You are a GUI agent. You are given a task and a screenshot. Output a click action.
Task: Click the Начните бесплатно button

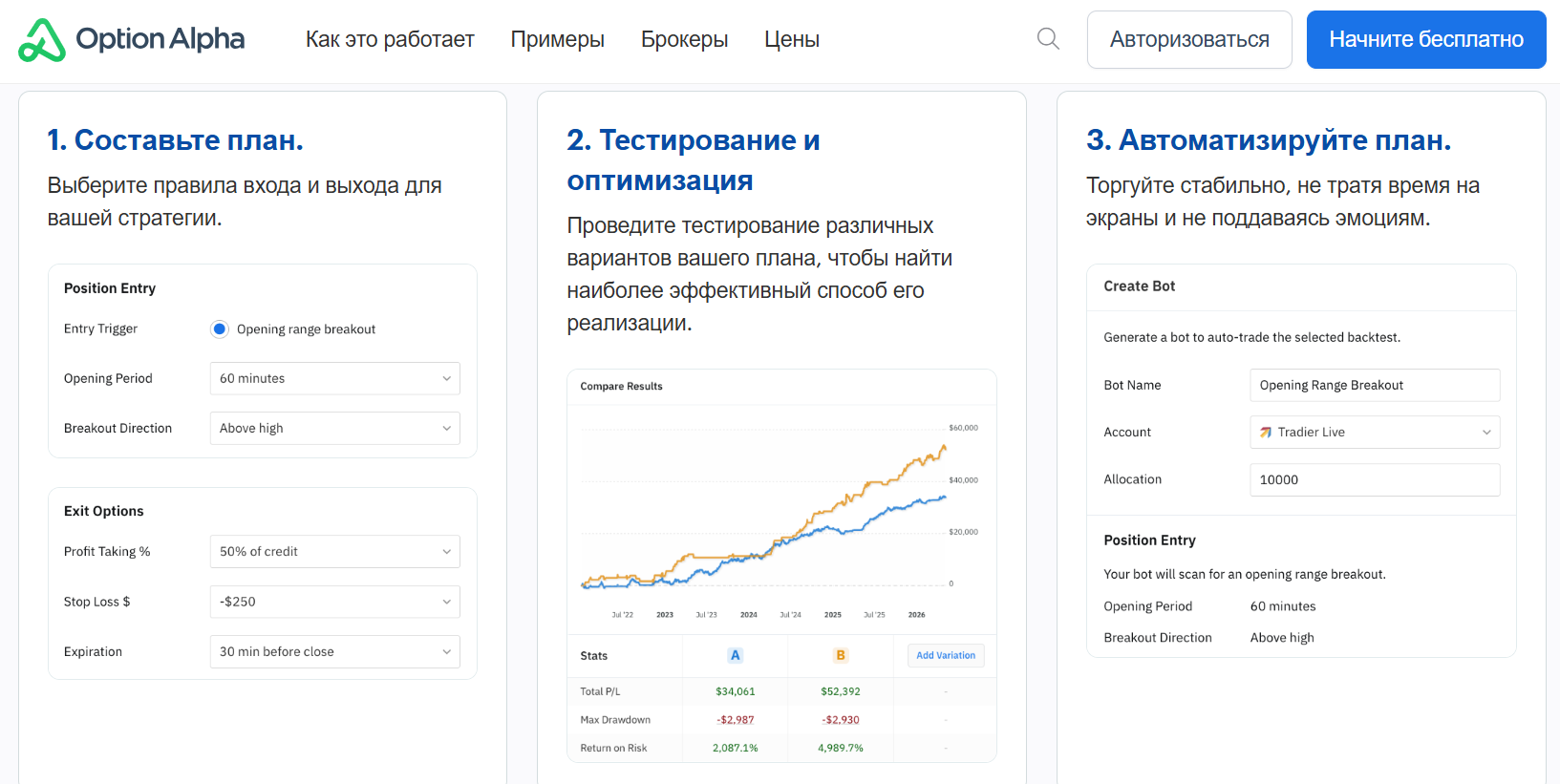(x=1426, y=39)
